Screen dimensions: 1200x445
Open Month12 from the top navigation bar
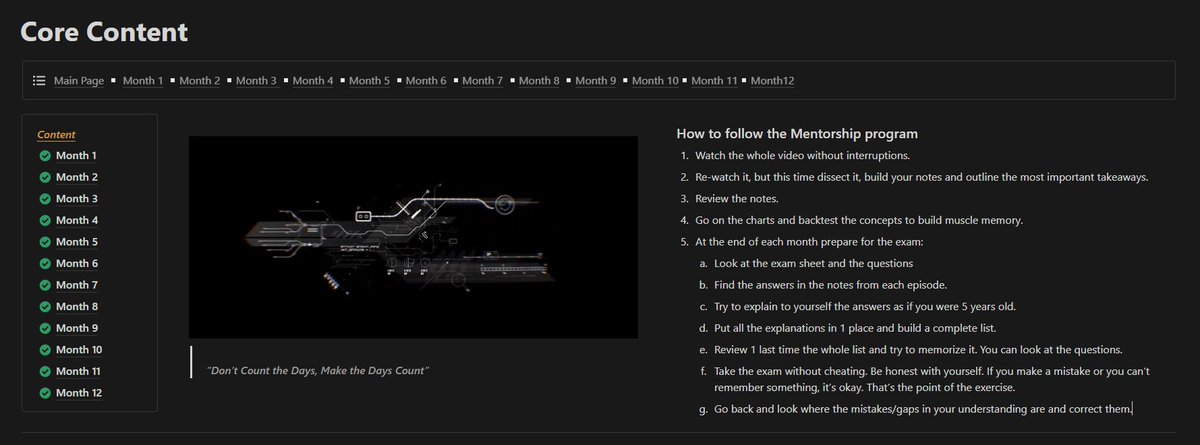click(x=772, y=81)
